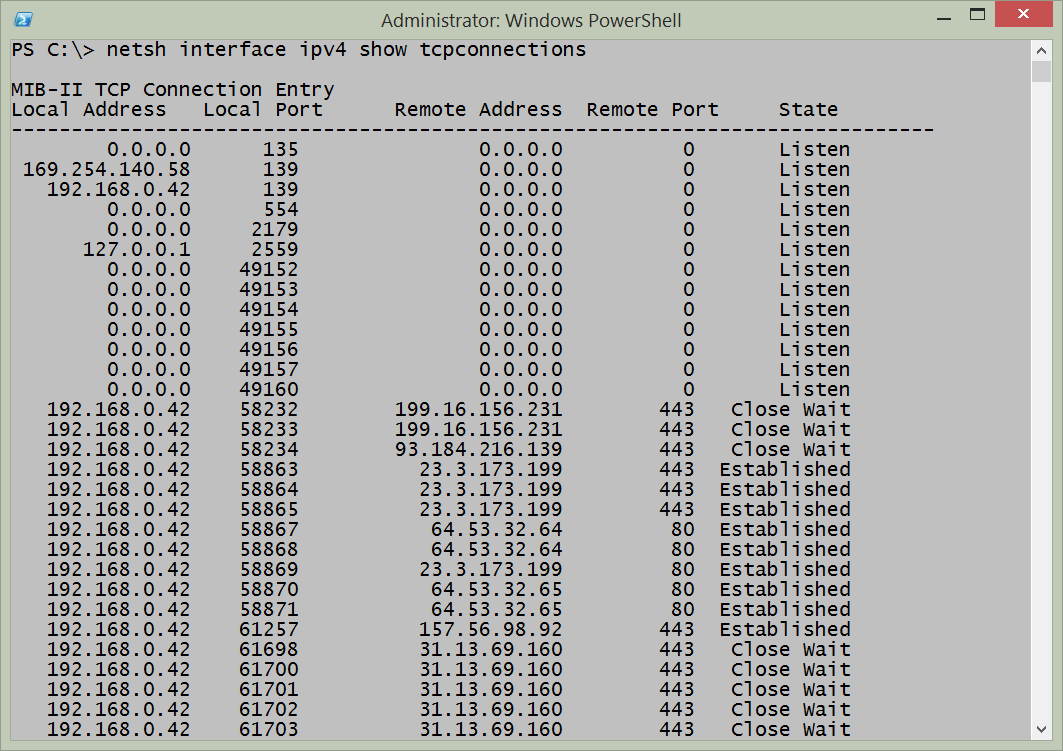Click local address 169.254.140.58
Viewport: 1063px width, 751px height.
pyautogui.click(x=106, y=170)
